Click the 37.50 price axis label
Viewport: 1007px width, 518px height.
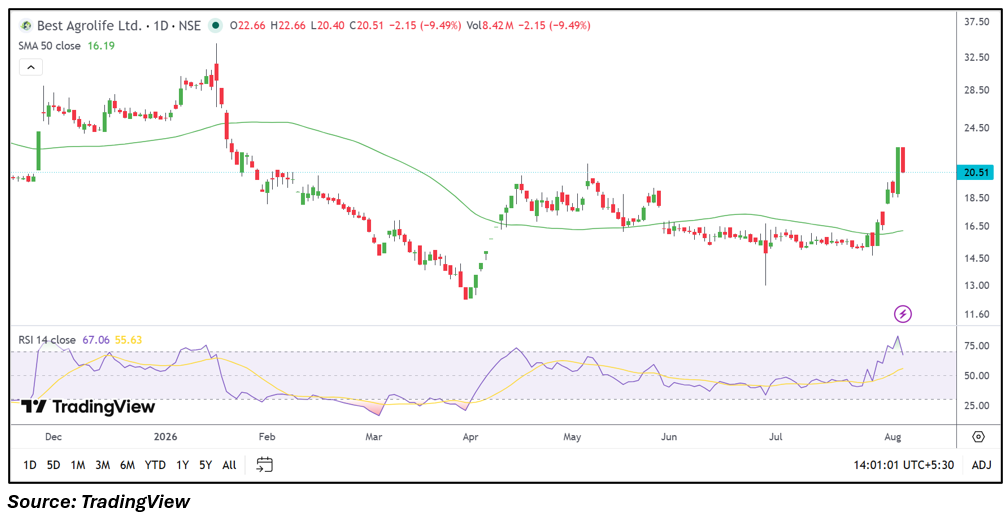(975, 22)
